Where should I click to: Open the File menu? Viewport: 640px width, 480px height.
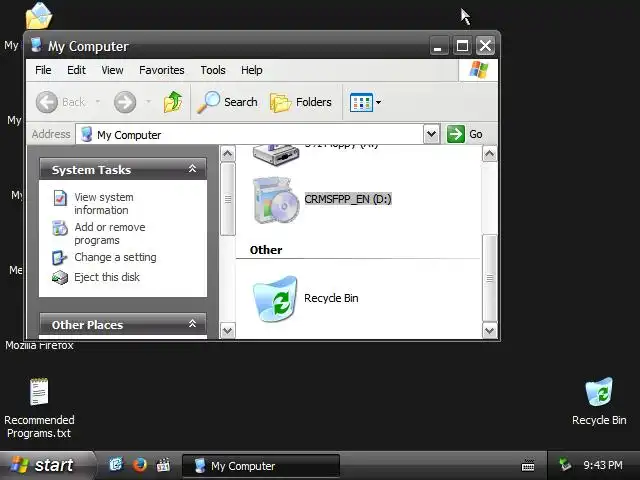[x=43, y=70]
